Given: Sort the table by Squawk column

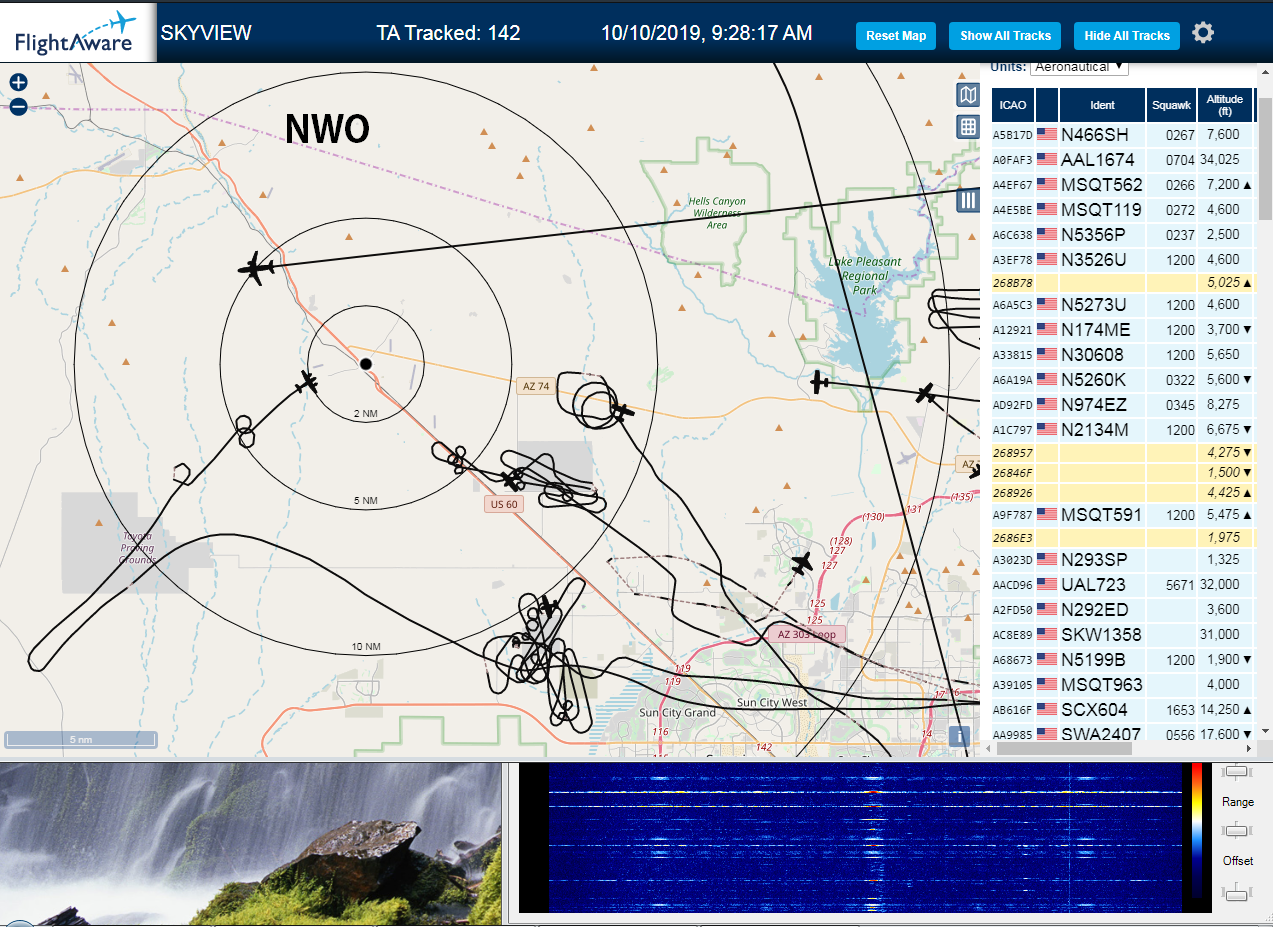Looking at the screenshot, I should tap(1171, 105).
